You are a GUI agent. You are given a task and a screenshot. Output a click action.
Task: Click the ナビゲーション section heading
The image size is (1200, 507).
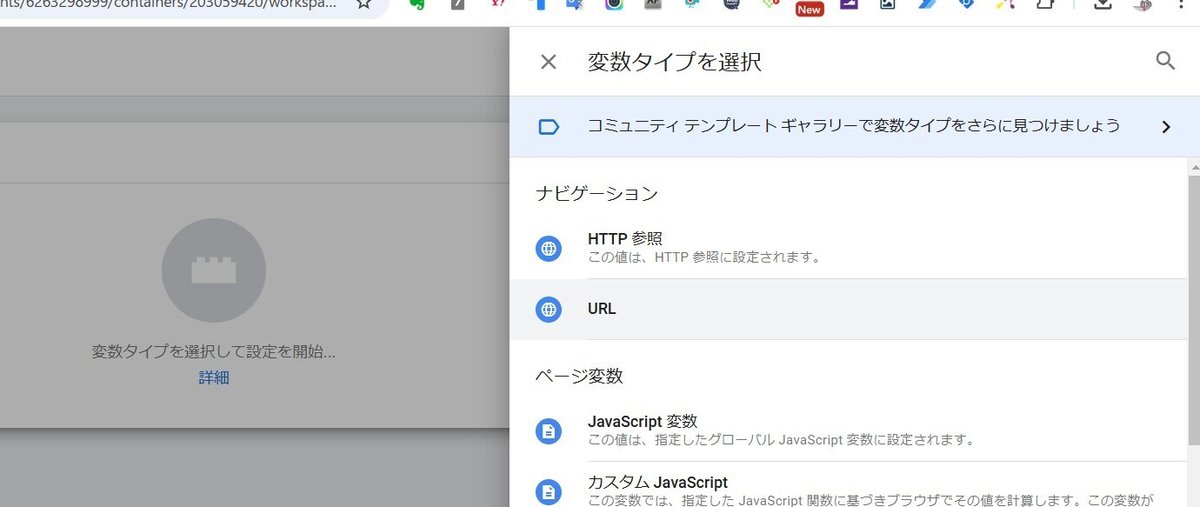(x=597, y=193)
